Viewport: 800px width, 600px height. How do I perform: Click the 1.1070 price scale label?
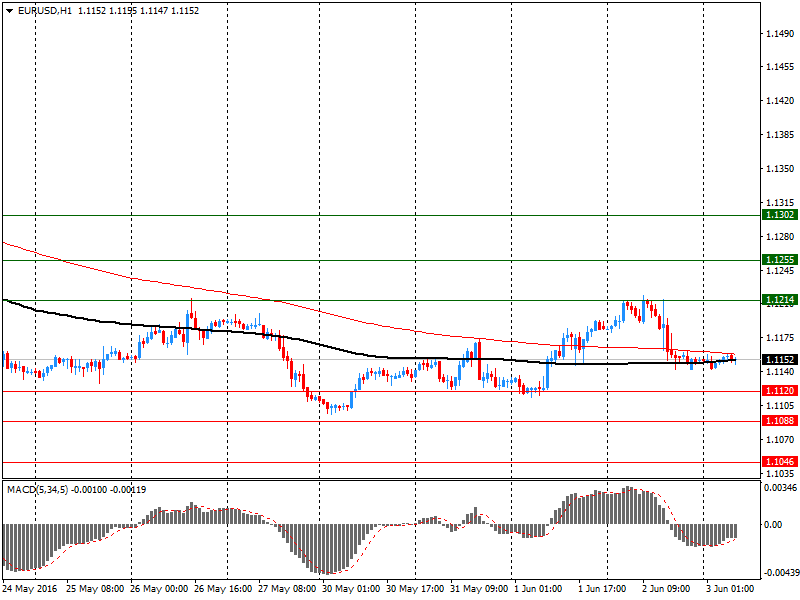coord(780,439)
